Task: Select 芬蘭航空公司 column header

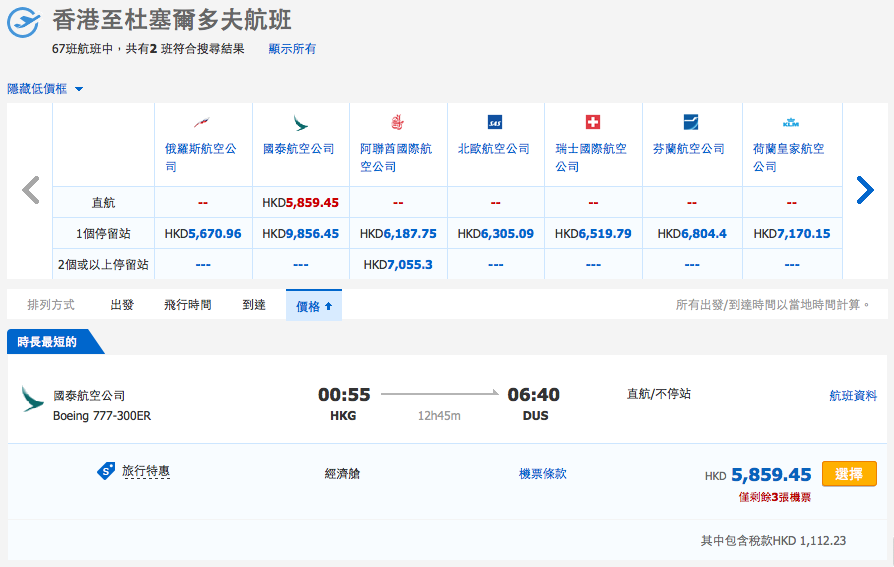Action: pyautogui.click(x=689, y=149)
